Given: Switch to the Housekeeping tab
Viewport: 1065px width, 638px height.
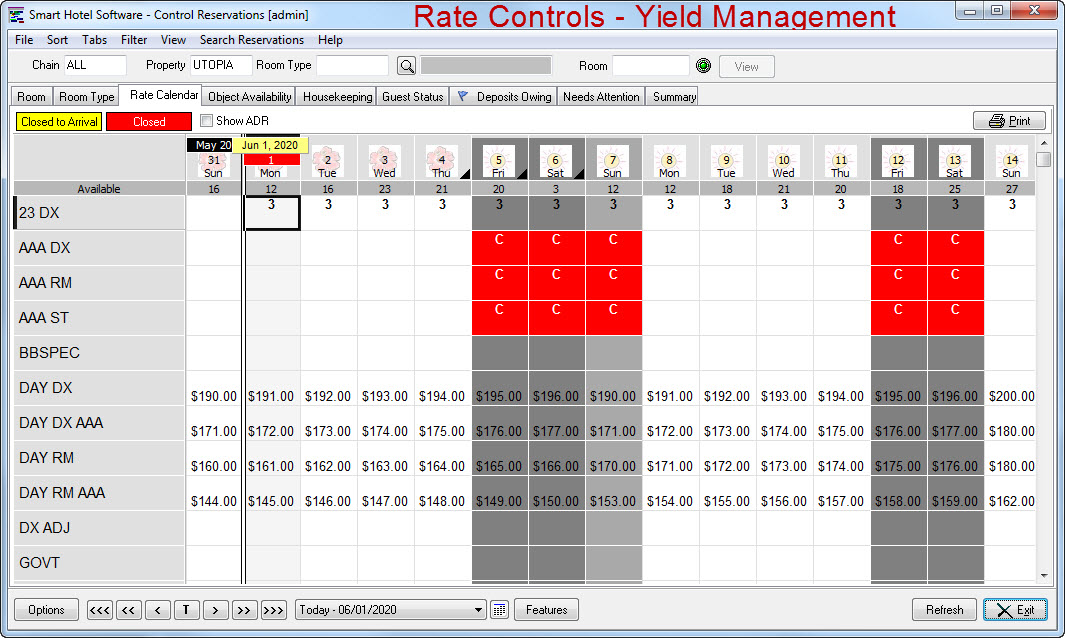Looking at the screenshot, I should pos(338,96).
